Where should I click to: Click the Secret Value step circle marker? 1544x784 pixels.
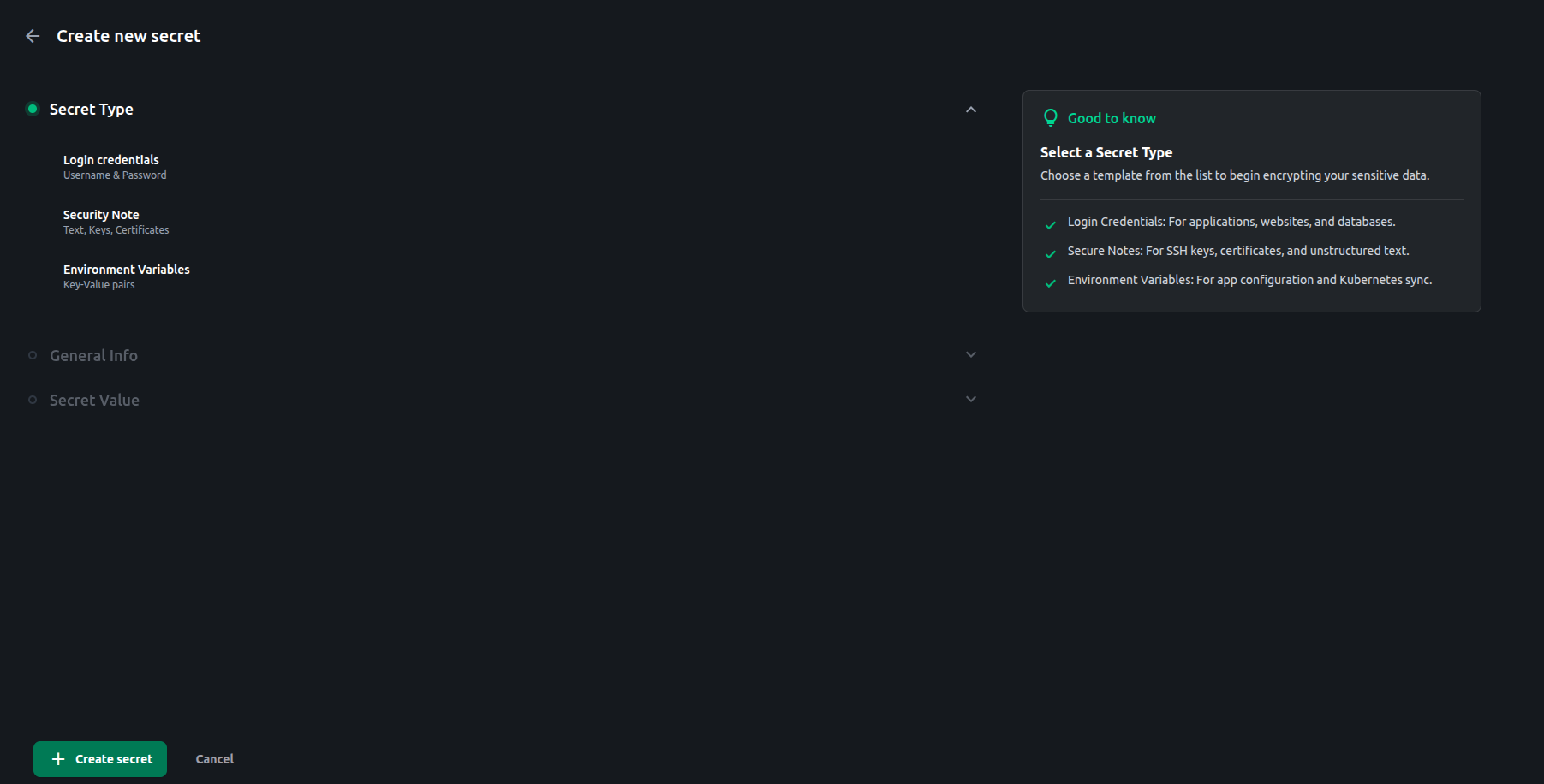click(x=33, y=400)
